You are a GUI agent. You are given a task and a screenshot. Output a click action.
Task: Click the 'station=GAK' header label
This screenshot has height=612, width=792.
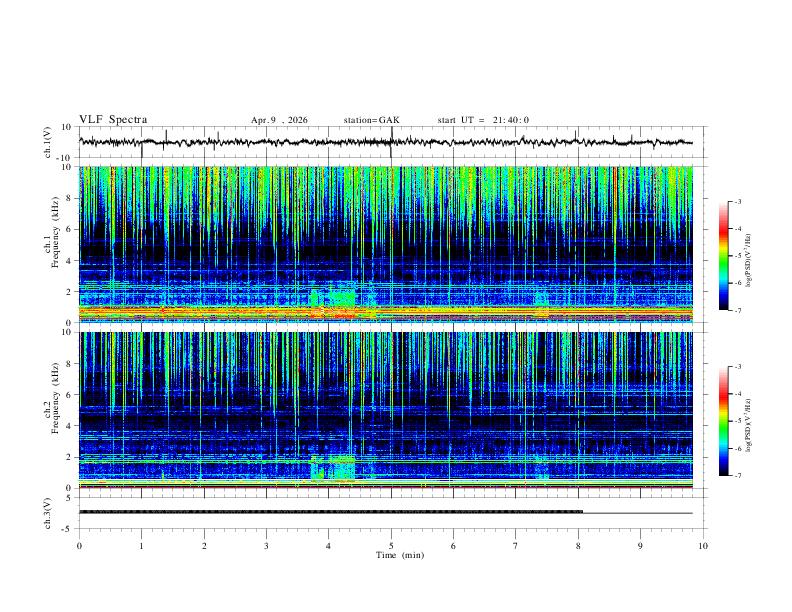[372, 120]
